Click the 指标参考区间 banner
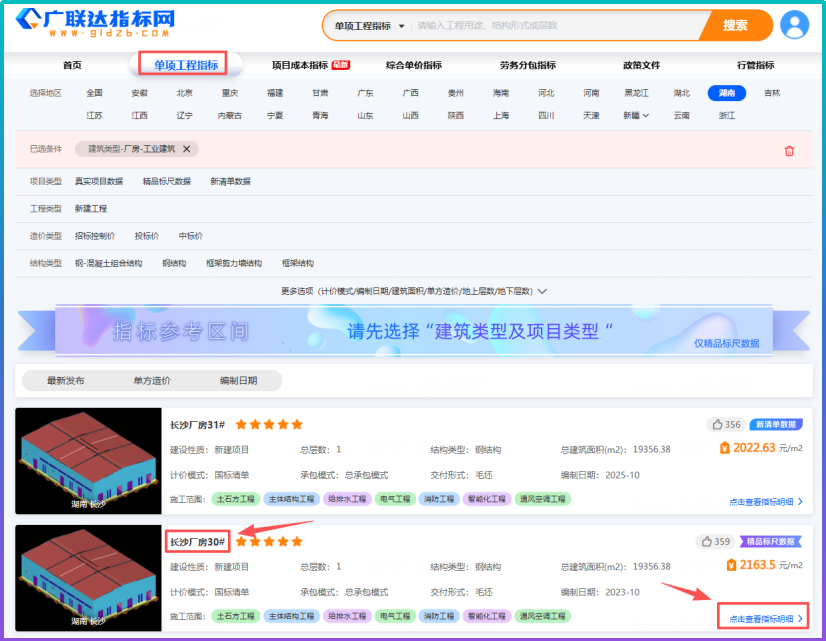The image size is (826, 641). click(414, 330)
